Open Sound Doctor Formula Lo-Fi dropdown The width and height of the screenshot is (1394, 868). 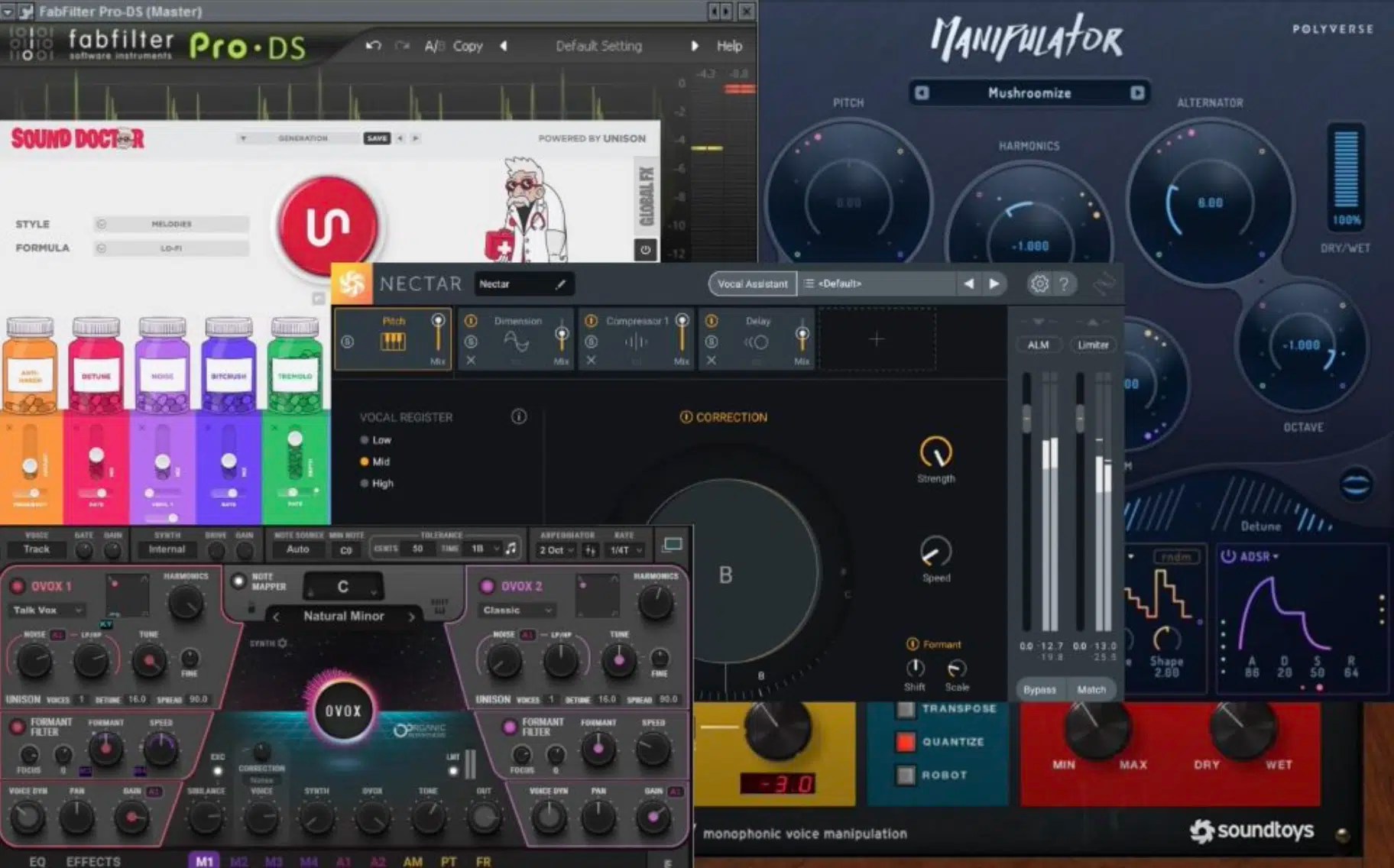pyautogui.click(x=171, y=248)
